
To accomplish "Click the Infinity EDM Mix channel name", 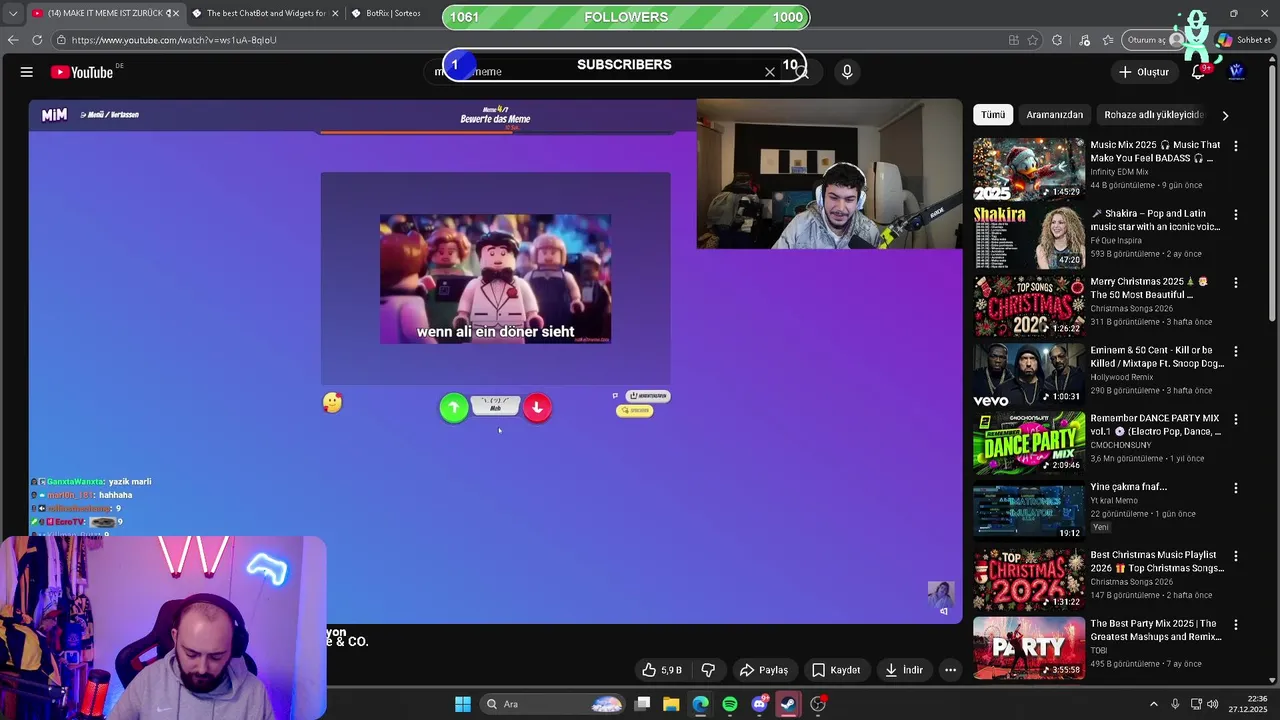I will 1121,172.
